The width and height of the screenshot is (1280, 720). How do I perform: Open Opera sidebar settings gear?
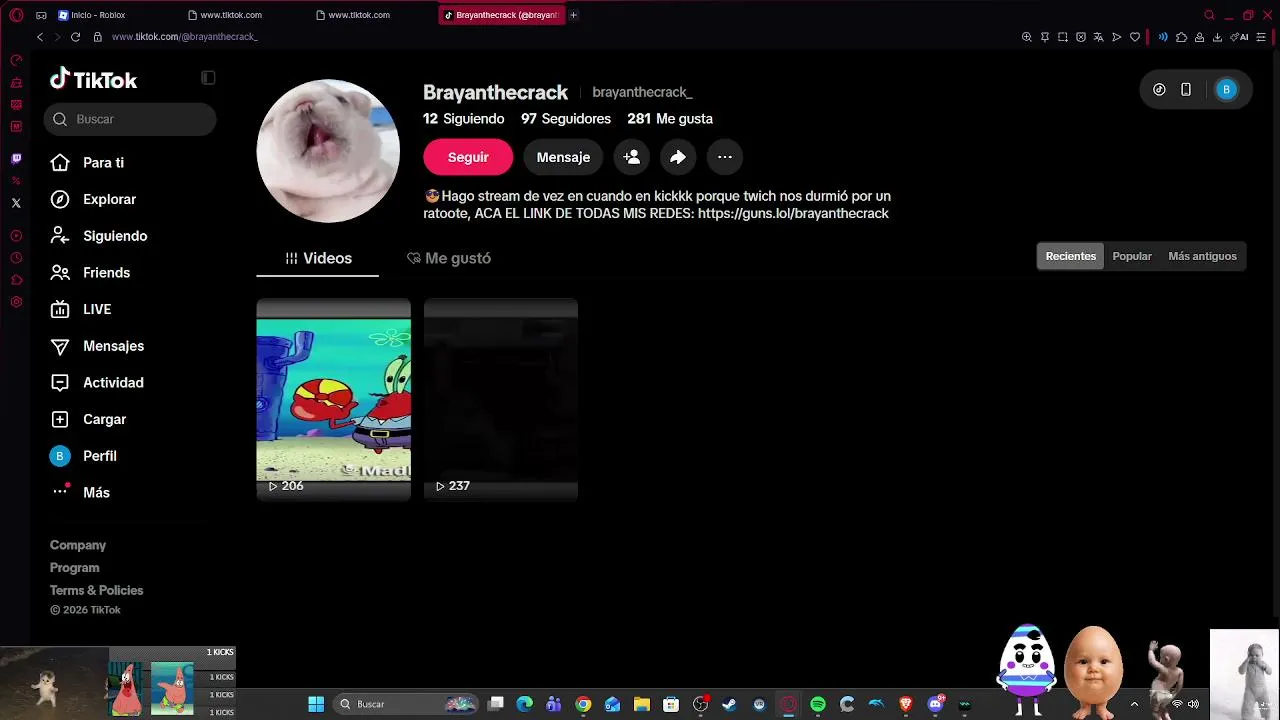pos(16,302)
